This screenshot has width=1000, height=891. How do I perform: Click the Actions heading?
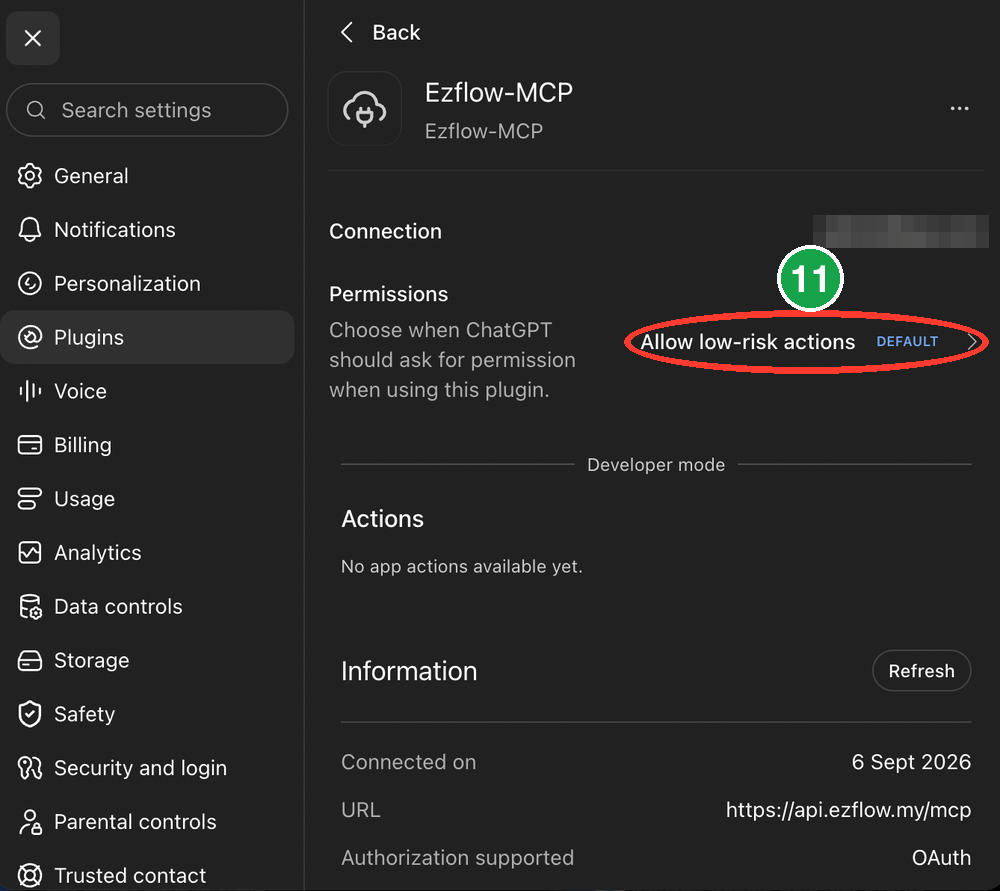(x=382, y=519)
